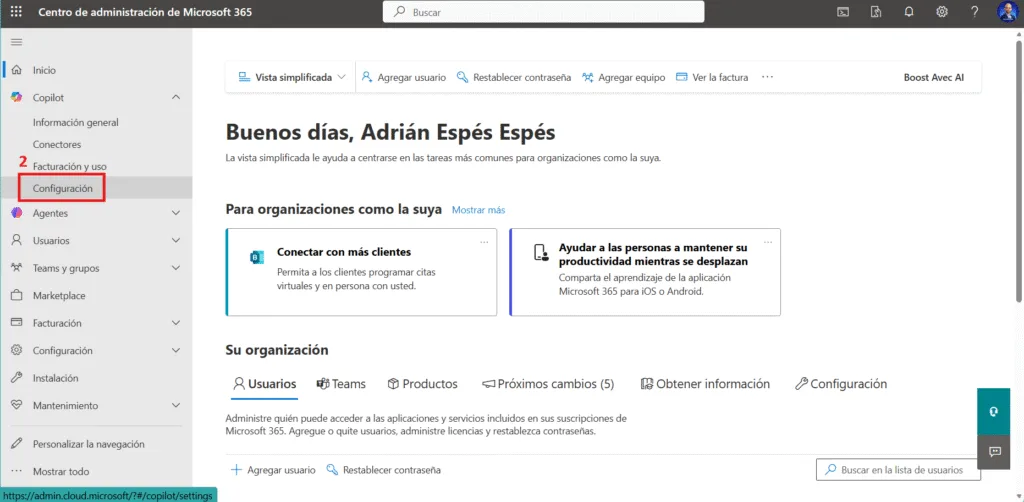The image size is (1024, 502).
Task: Click the Facturación card icon in sidebar
Action: (18, 322)
